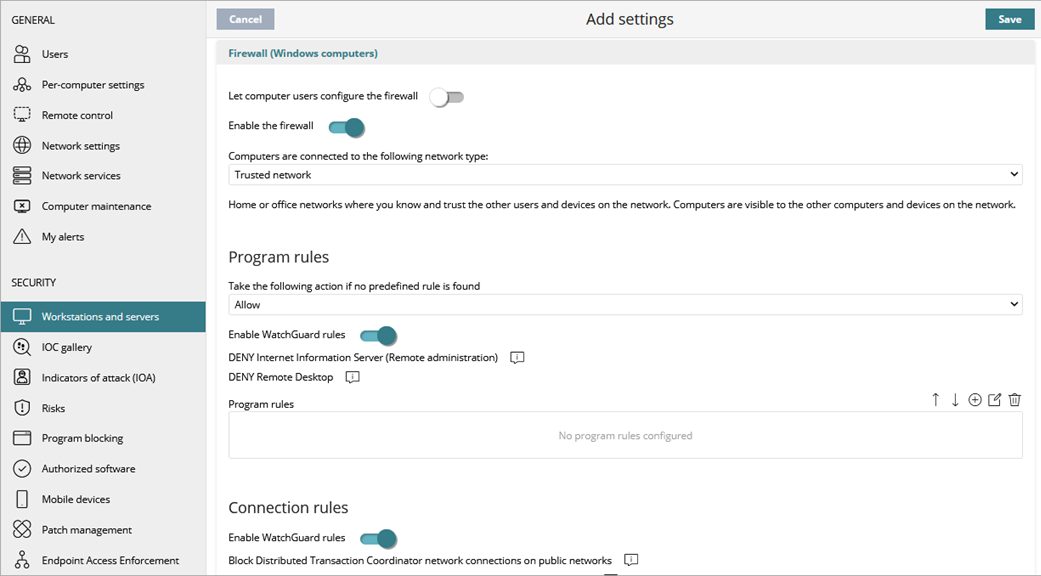Click the Save button
This screenshot has width=1041, height=576.
1009,18
